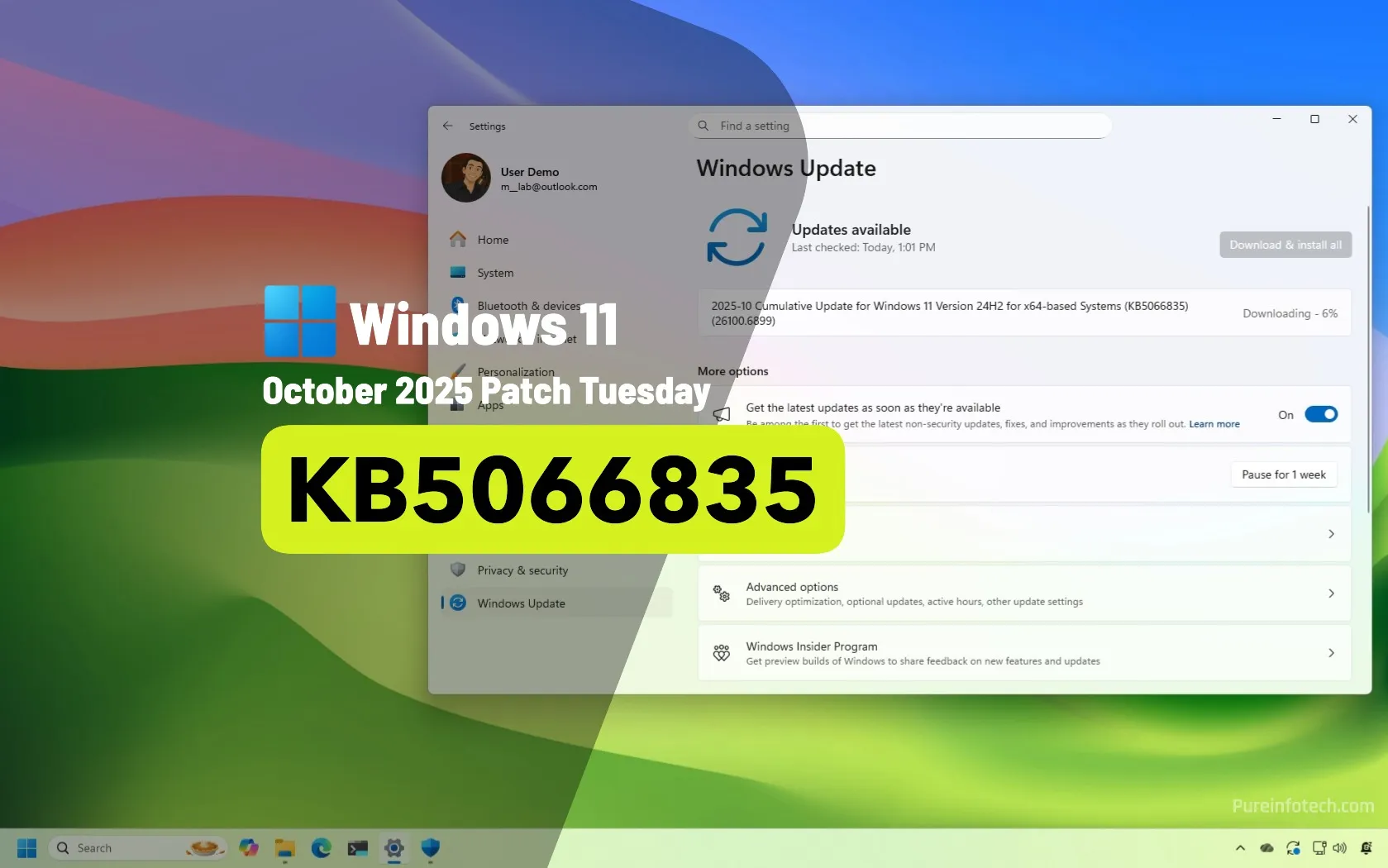Viewport: 1388px width, 868px height.
Task: Go to System settings section
Action: pos(494,272)
